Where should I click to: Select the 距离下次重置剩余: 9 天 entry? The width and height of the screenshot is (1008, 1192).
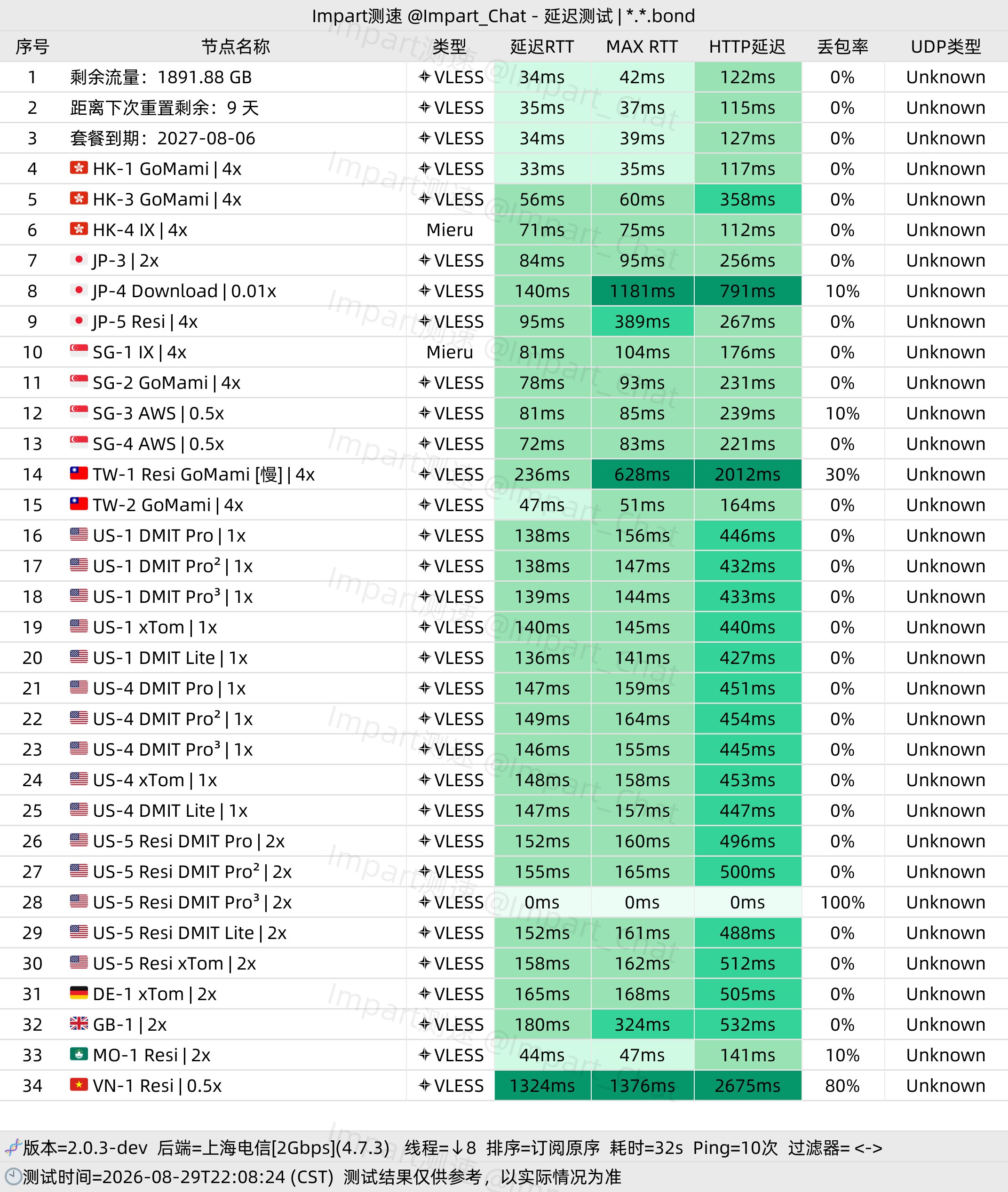click(165, 107)
